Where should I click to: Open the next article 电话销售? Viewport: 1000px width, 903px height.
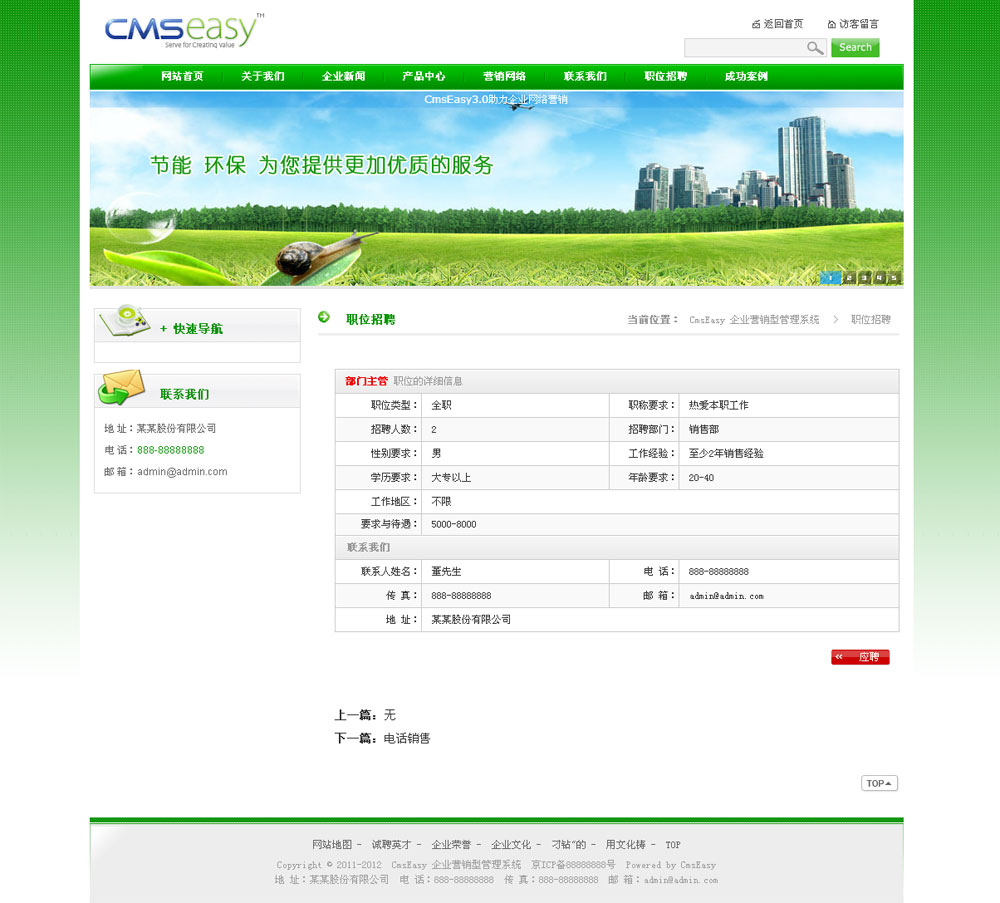(407, 739)
